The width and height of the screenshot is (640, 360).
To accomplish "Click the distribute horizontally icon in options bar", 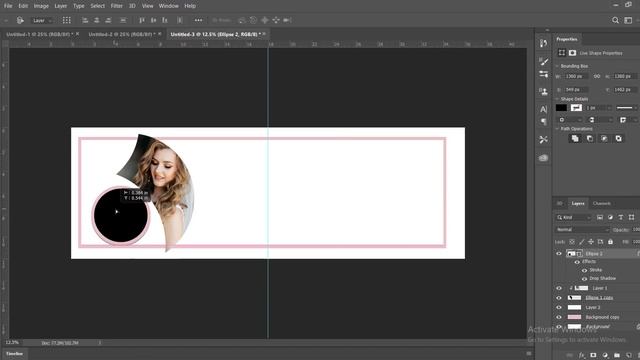I will tap(123, 20).
